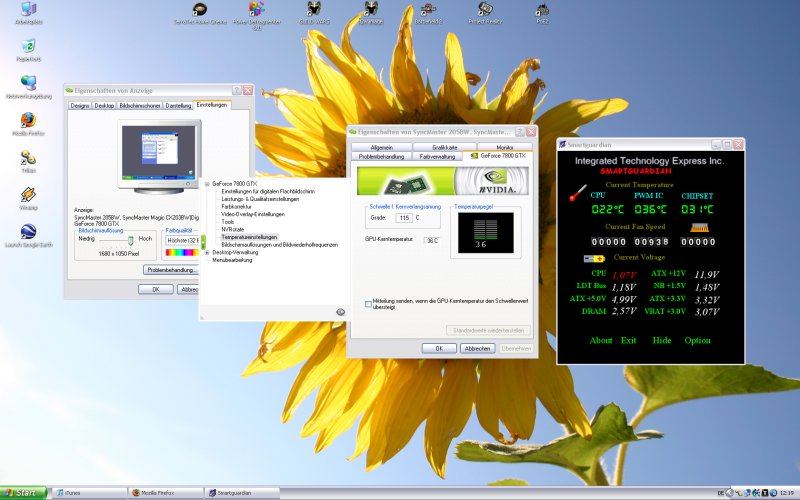
Task: Switch to the Designs tab
Action: [x=80, y=106]
